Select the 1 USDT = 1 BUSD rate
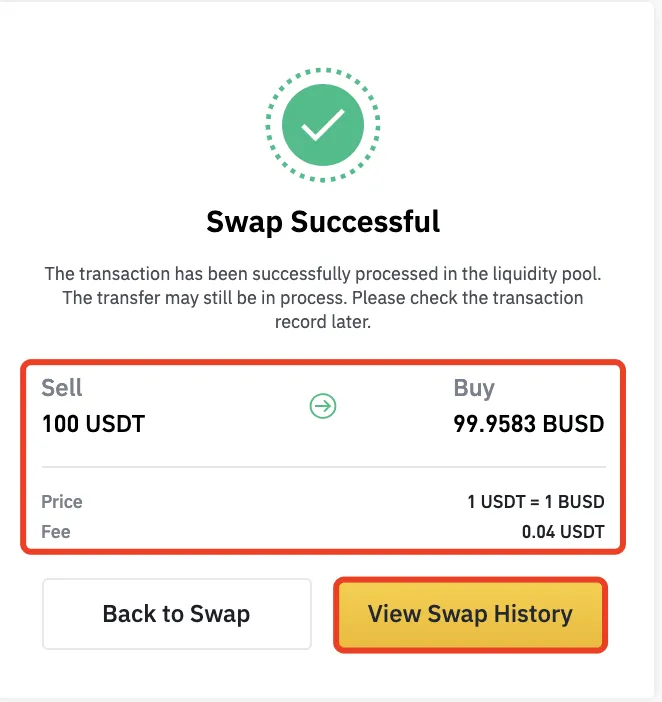The height and width of the screenshot is (702, 662). 536,502
